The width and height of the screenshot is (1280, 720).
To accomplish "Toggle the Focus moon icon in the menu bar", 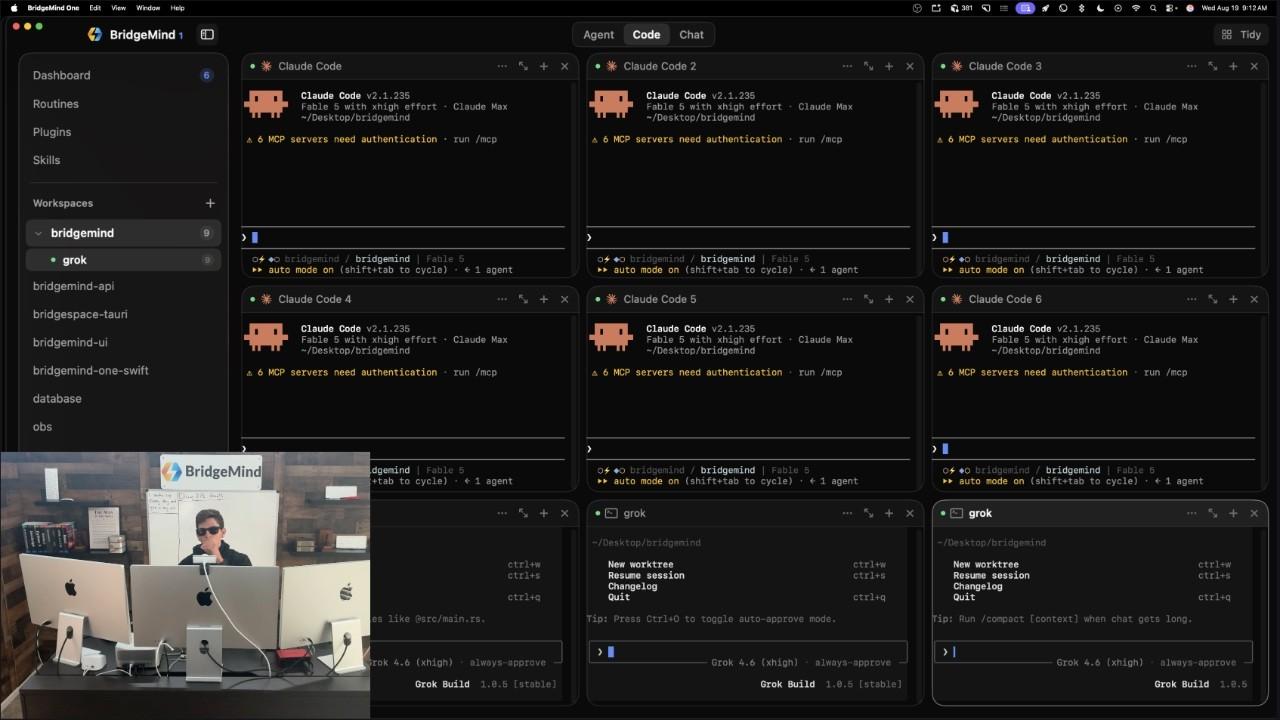I will [x=1100, y=8].
